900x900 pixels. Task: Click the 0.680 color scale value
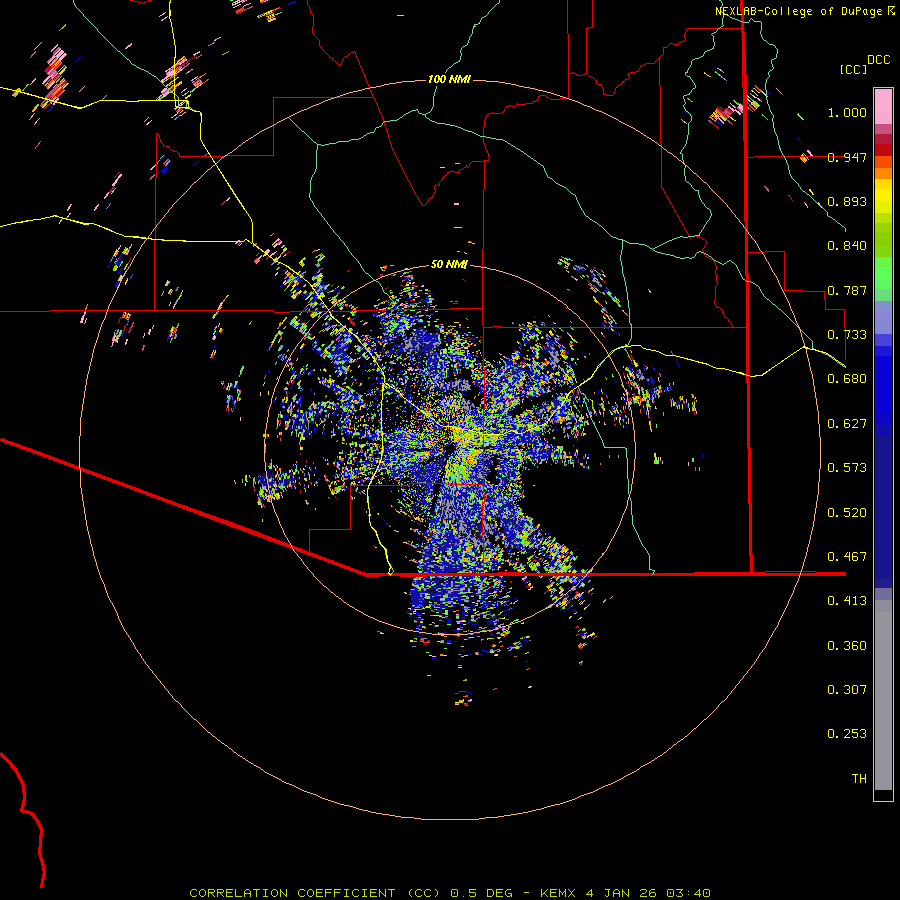[x=847, y=379]
